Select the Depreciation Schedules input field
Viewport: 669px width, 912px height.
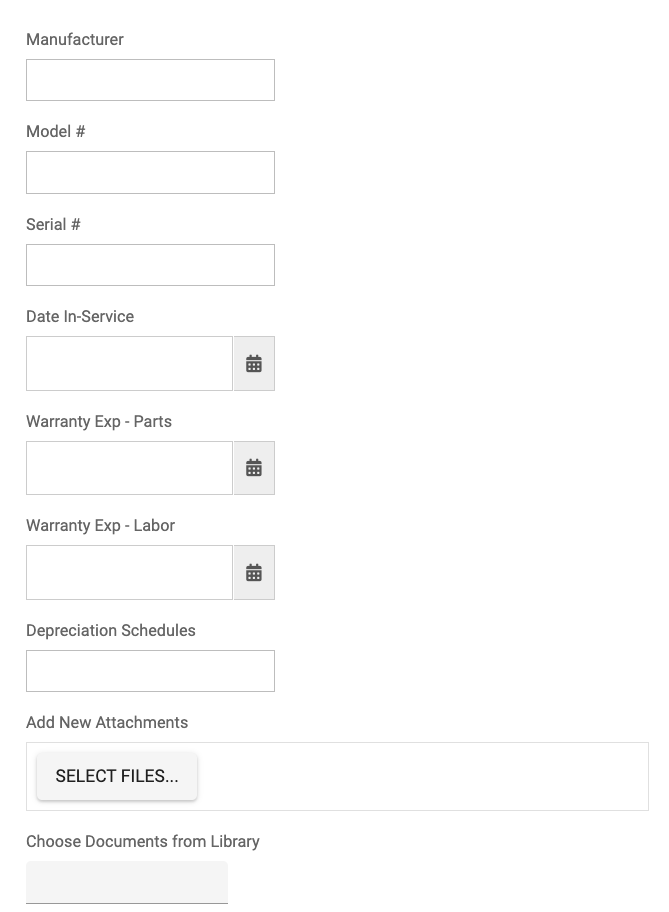(150, 671)
